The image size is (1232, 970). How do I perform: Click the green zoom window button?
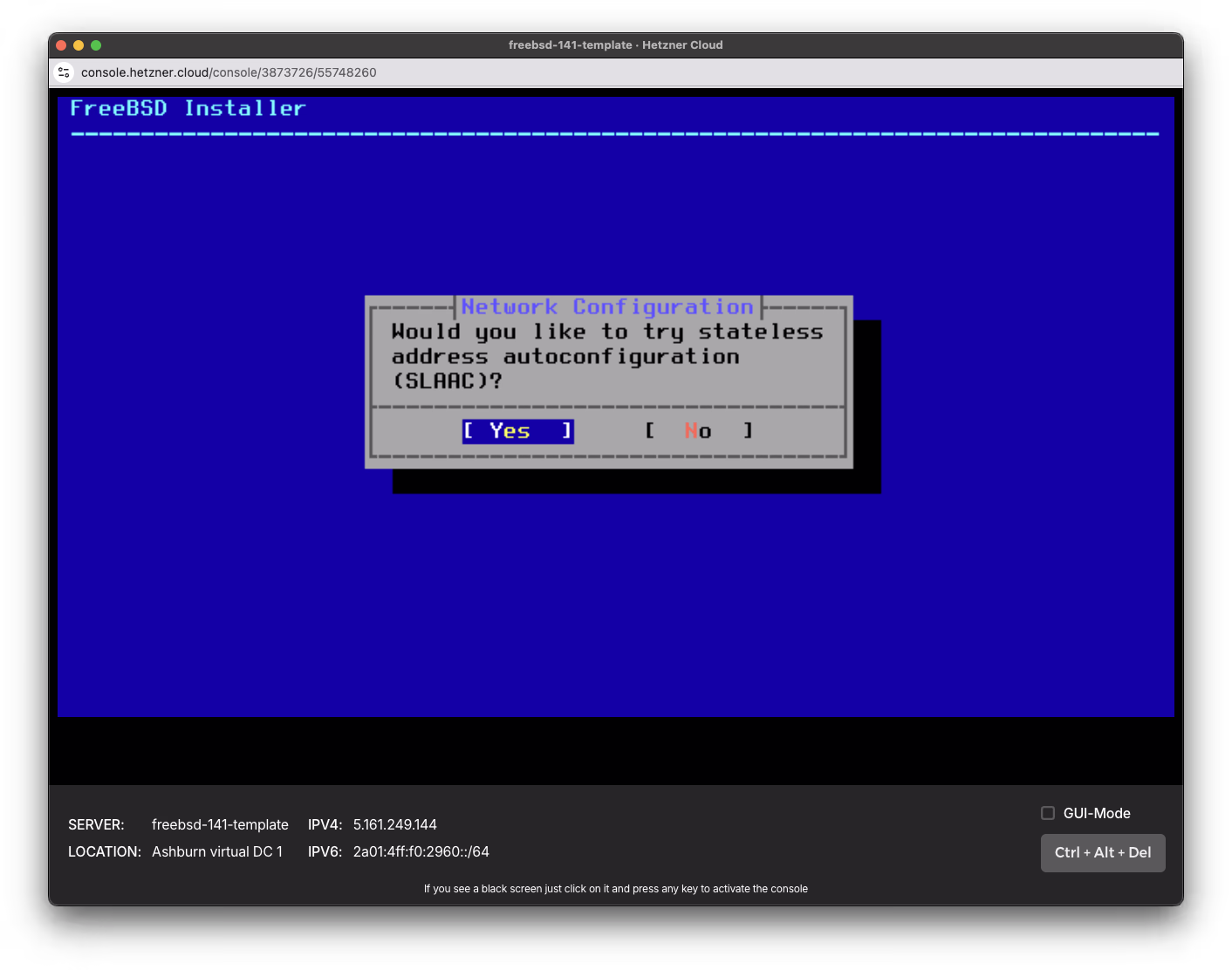[x=95, y=44]
